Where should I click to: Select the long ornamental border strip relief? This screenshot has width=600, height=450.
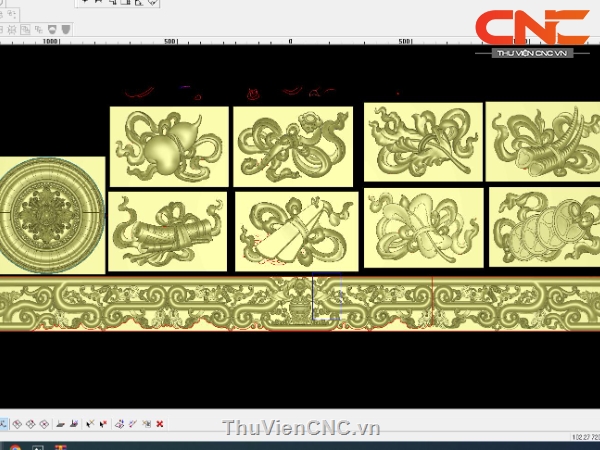tap(300, 303)
